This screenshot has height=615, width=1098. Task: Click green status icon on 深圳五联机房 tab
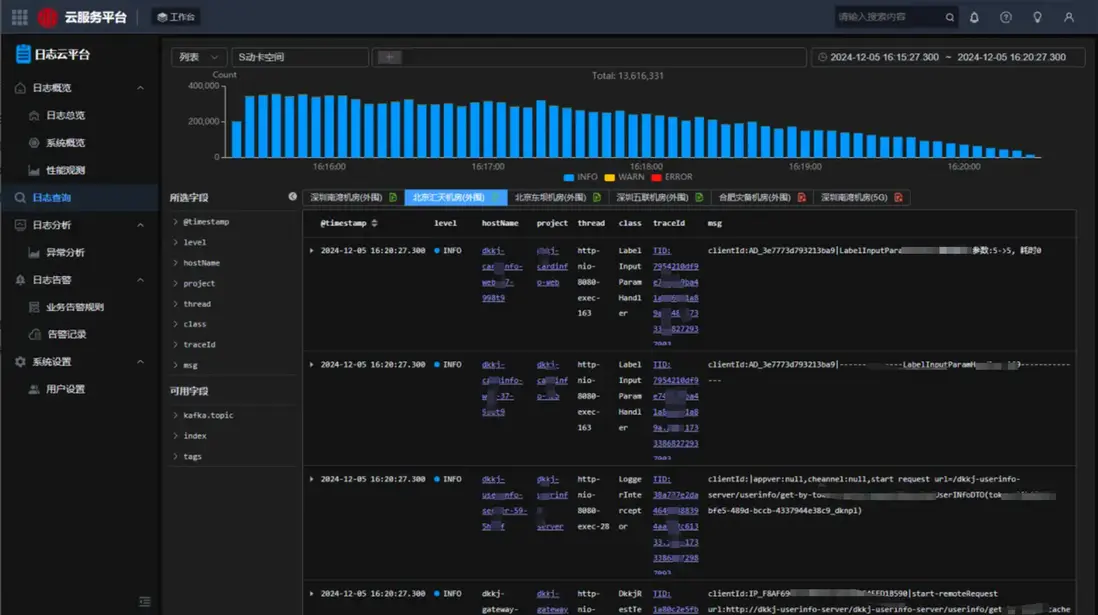(x=699, y=198)
